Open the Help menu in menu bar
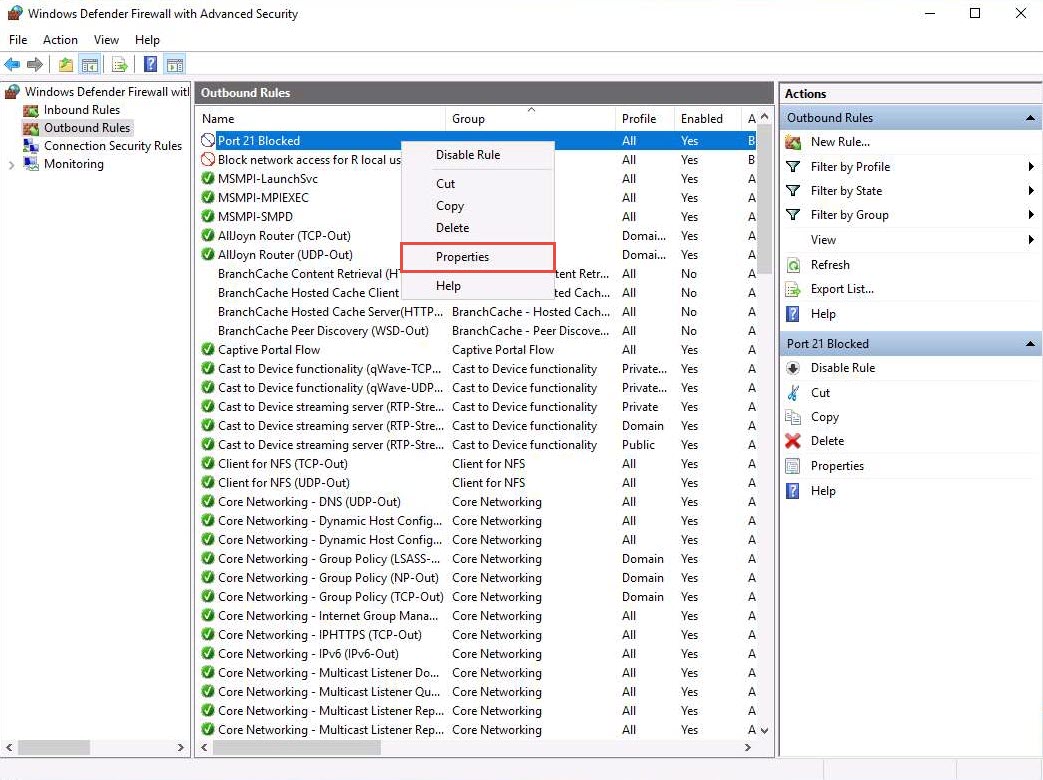Viewport: 1043px width, 780px height. point(147,40)
